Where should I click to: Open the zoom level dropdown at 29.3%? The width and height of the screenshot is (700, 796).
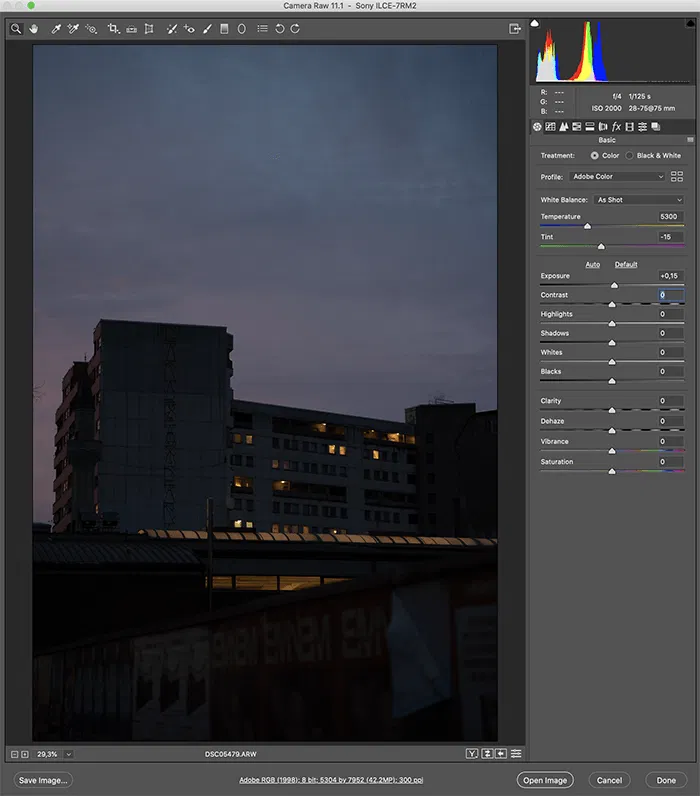tap(68, 753)
